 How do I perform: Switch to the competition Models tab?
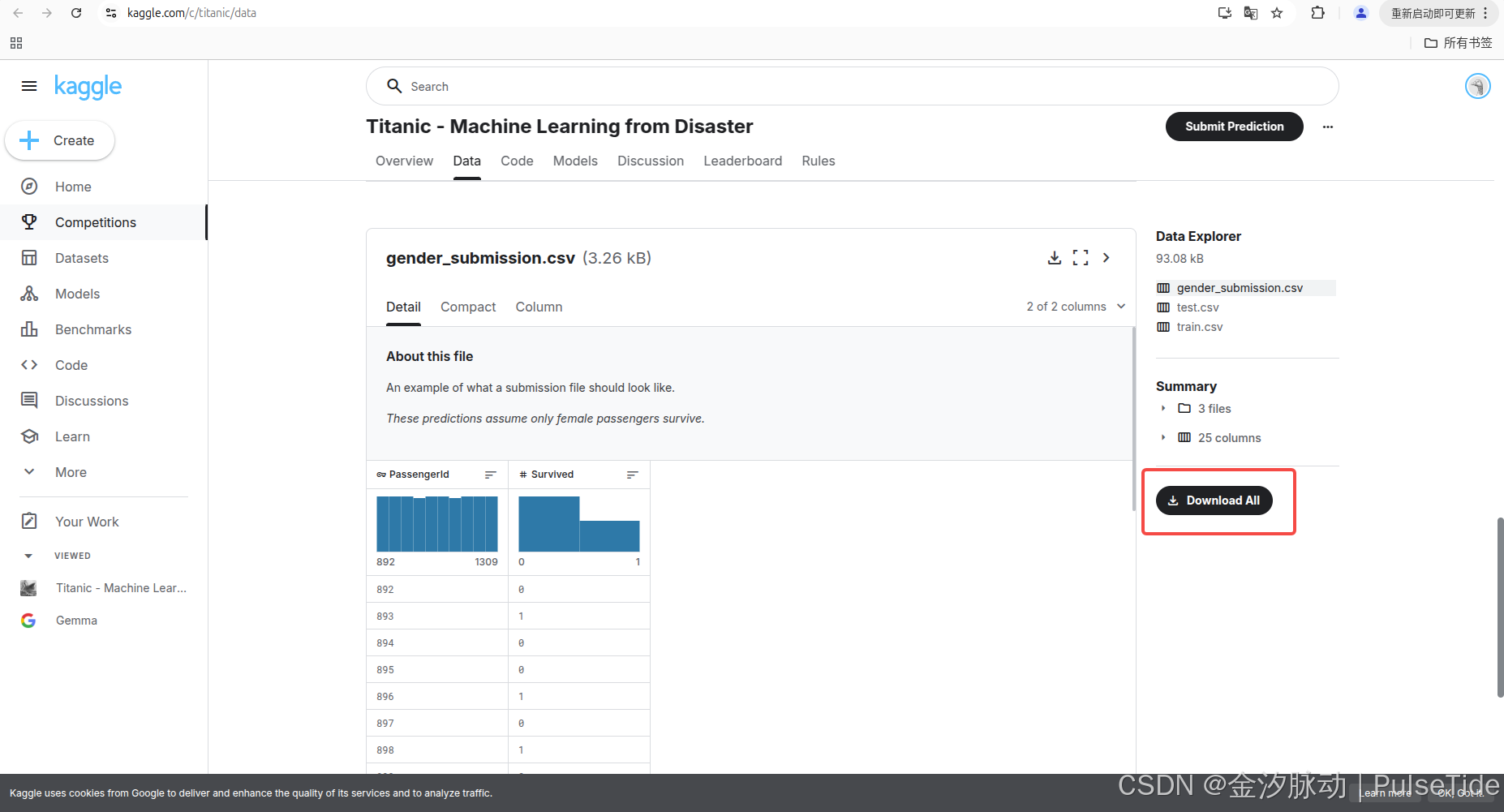pos(575,161)
